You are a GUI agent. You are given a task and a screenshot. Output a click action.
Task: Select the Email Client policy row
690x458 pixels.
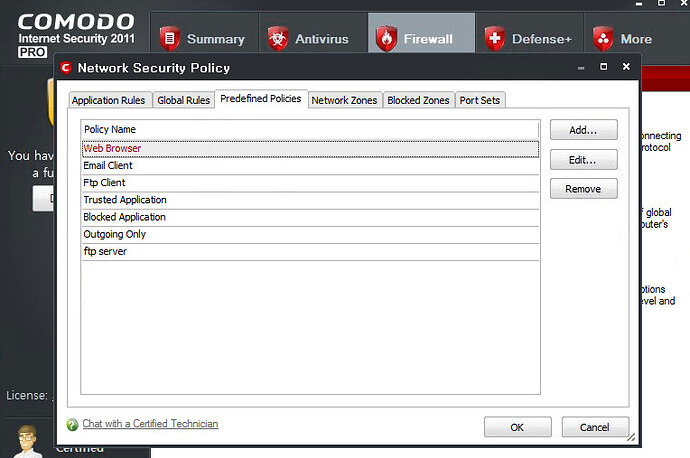310,166
